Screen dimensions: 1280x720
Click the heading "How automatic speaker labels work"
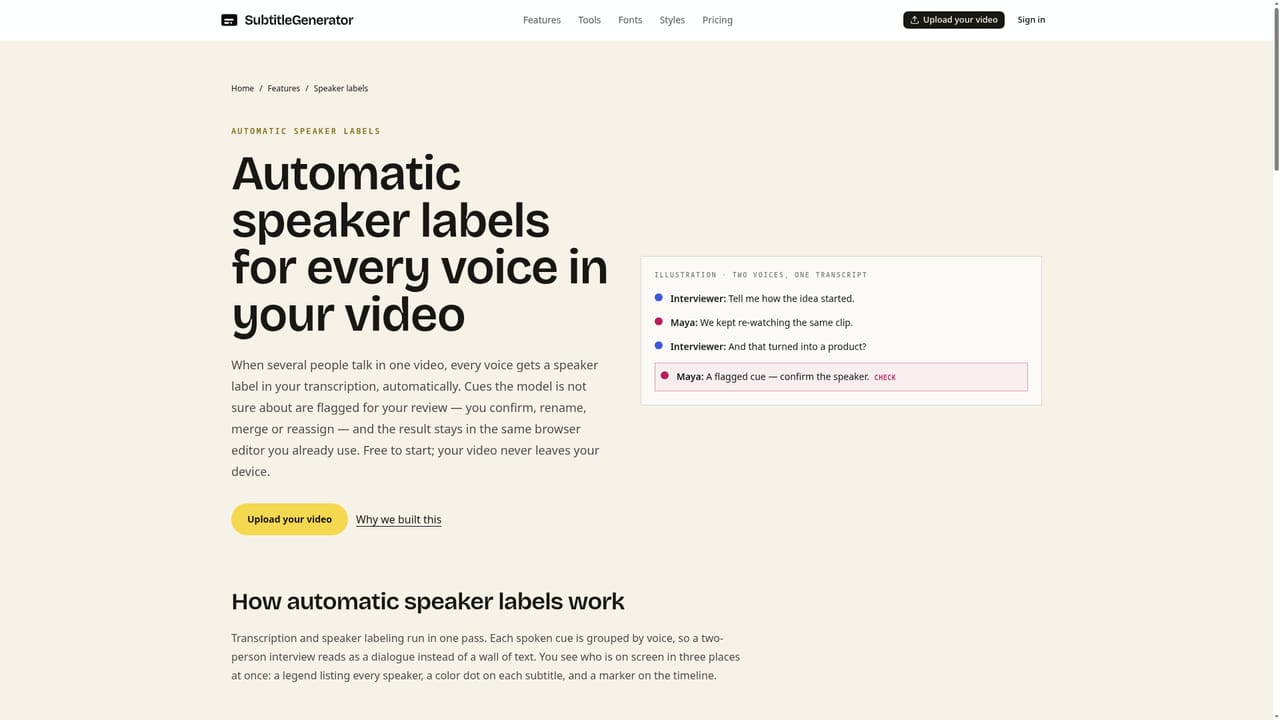(428, 601)
